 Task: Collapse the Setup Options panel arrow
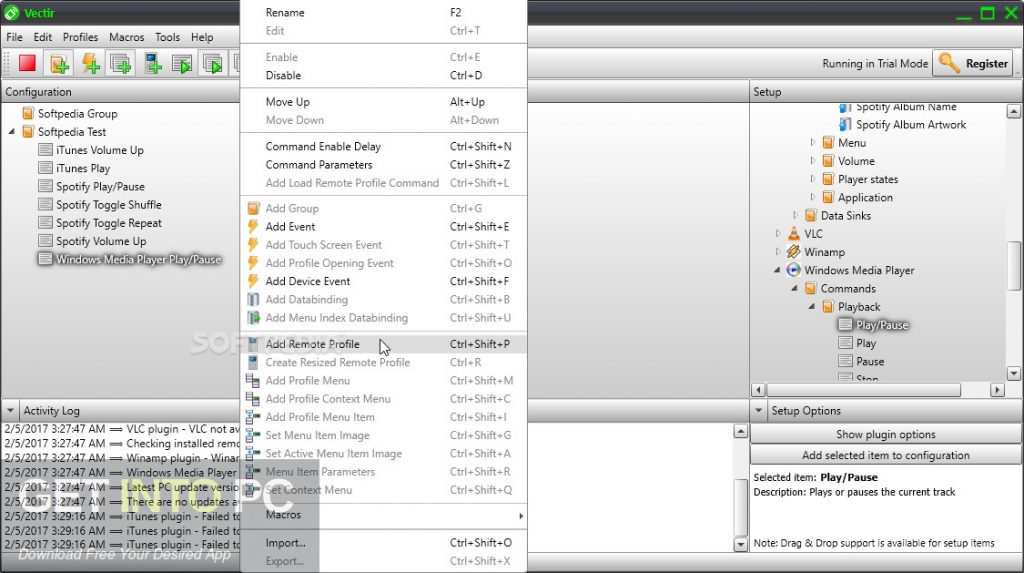[x=758, y=411]
